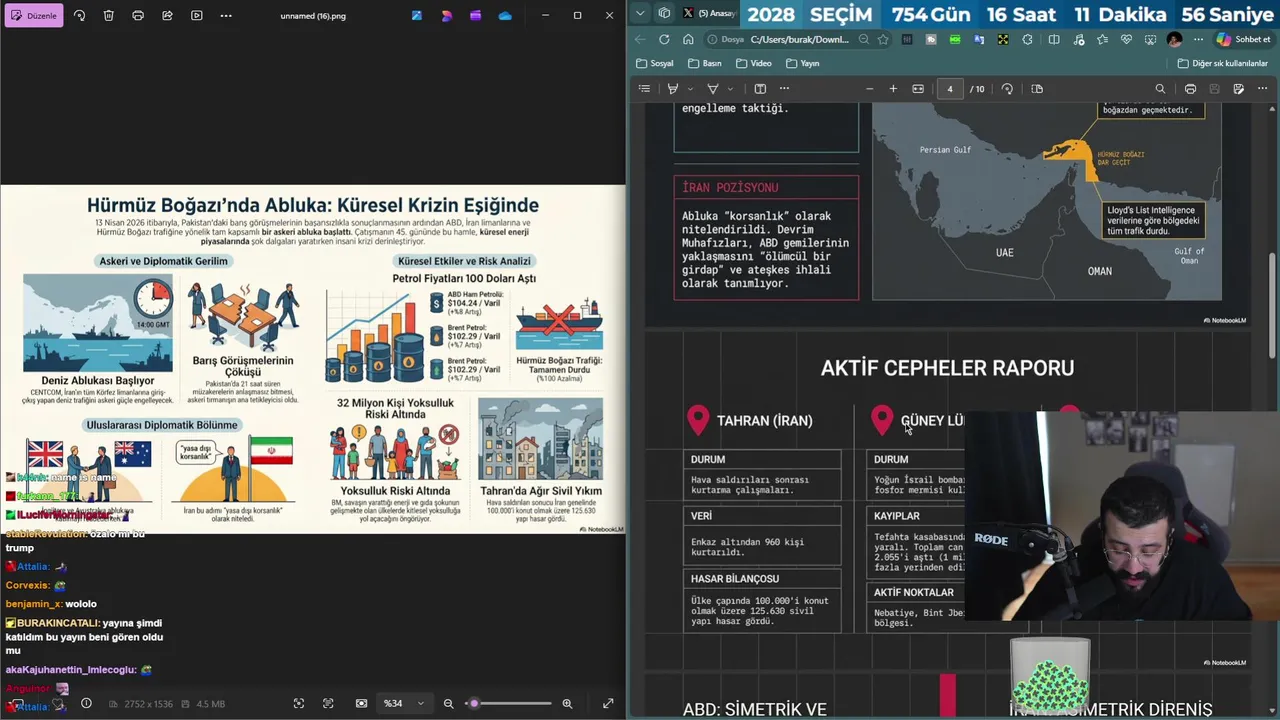The image size is (1280, 720).
Task: Open browser tab list dropdown arrow
Action: tap(640, 13)
